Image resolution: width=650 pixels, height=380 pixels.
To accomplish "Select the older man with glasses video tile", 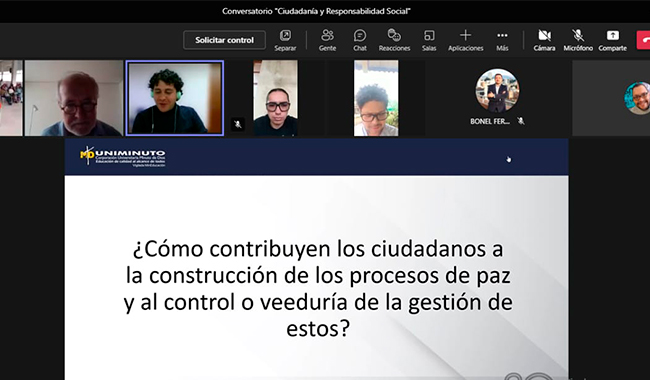I will [x=74, y=98].
